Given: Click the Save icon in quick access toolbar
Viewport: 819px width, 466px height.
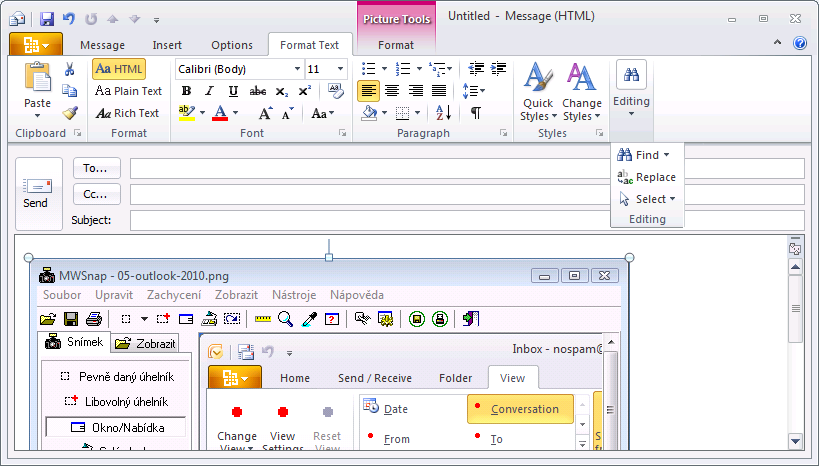Looking at the screenshot, I should [46, 19].
